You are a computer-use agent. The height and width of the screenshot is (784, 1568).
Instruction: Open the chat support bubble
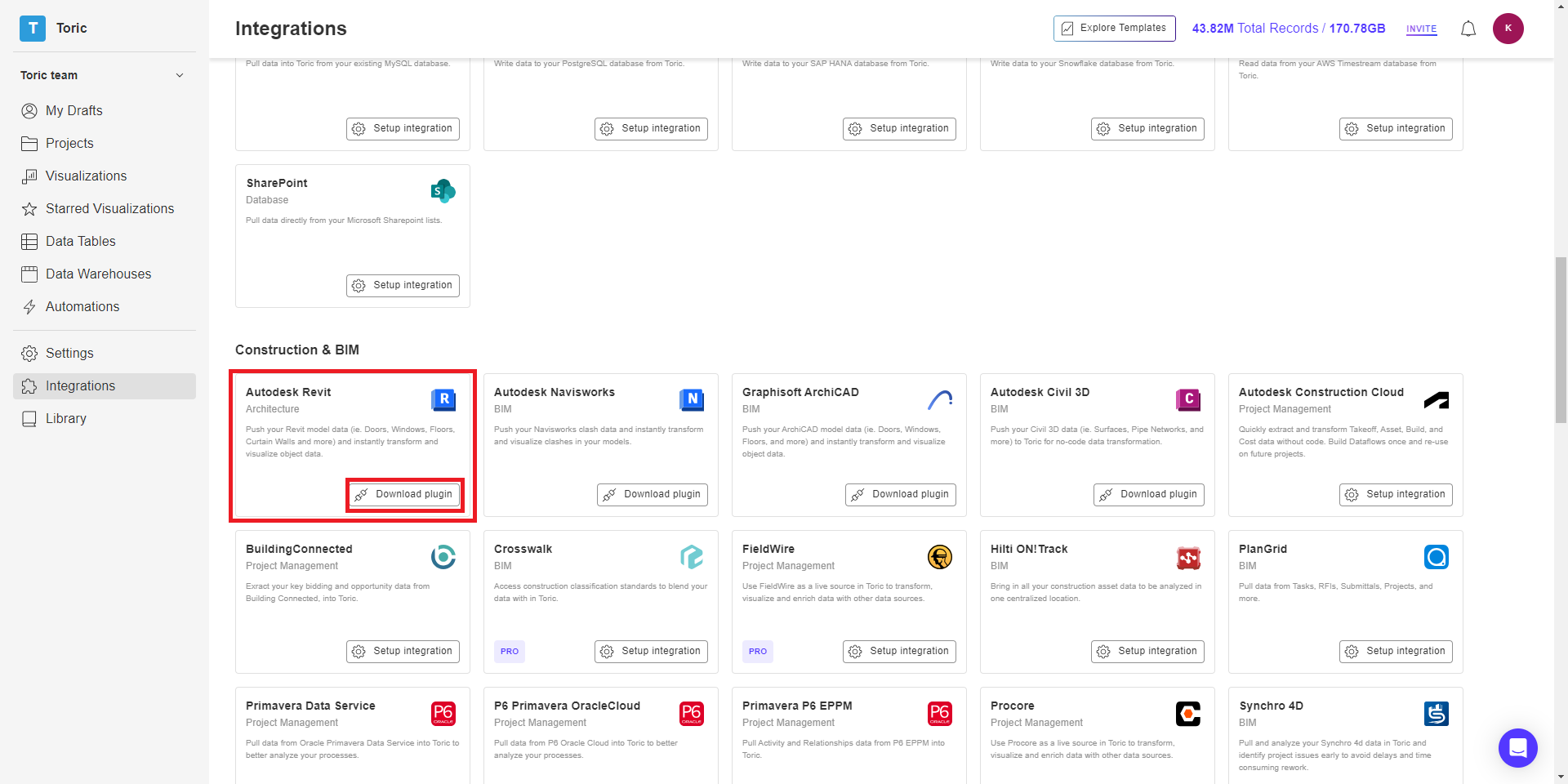click(1517, 747)
